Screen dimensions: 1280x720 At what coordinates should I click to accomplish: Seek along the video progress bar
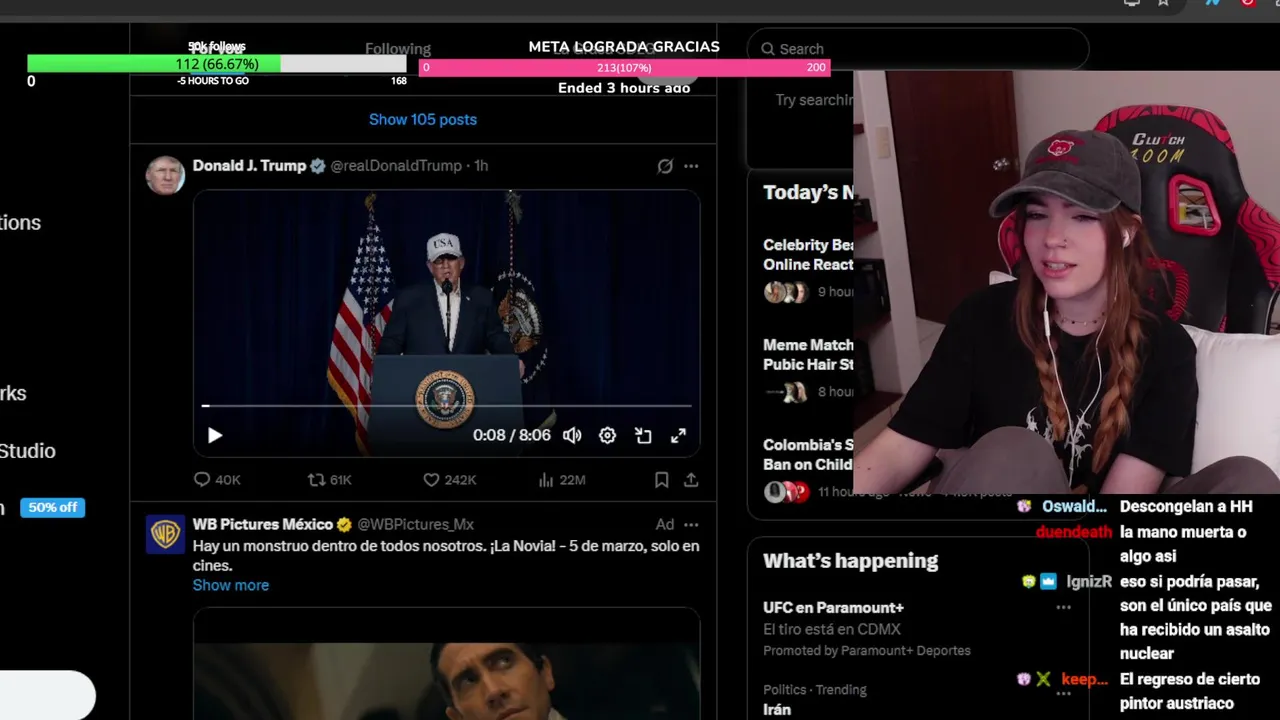click(x=447, y=406)
